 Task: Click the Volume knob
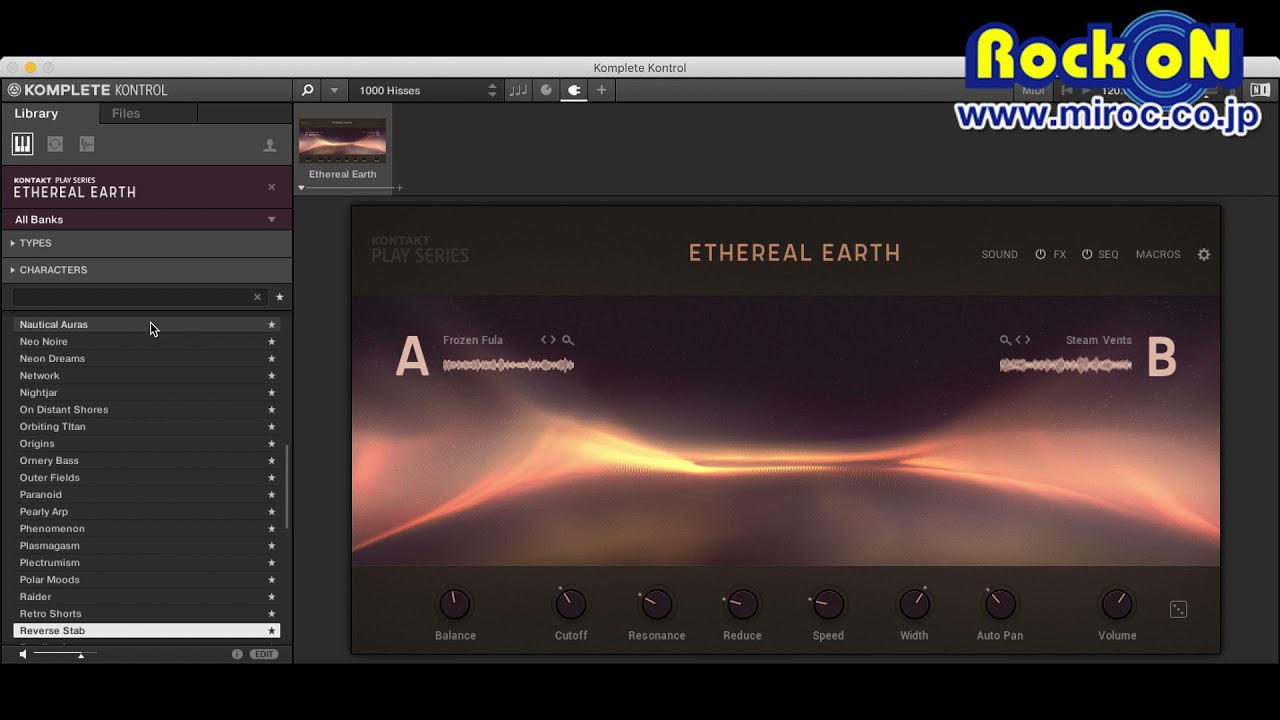[x=1117, y=604]
